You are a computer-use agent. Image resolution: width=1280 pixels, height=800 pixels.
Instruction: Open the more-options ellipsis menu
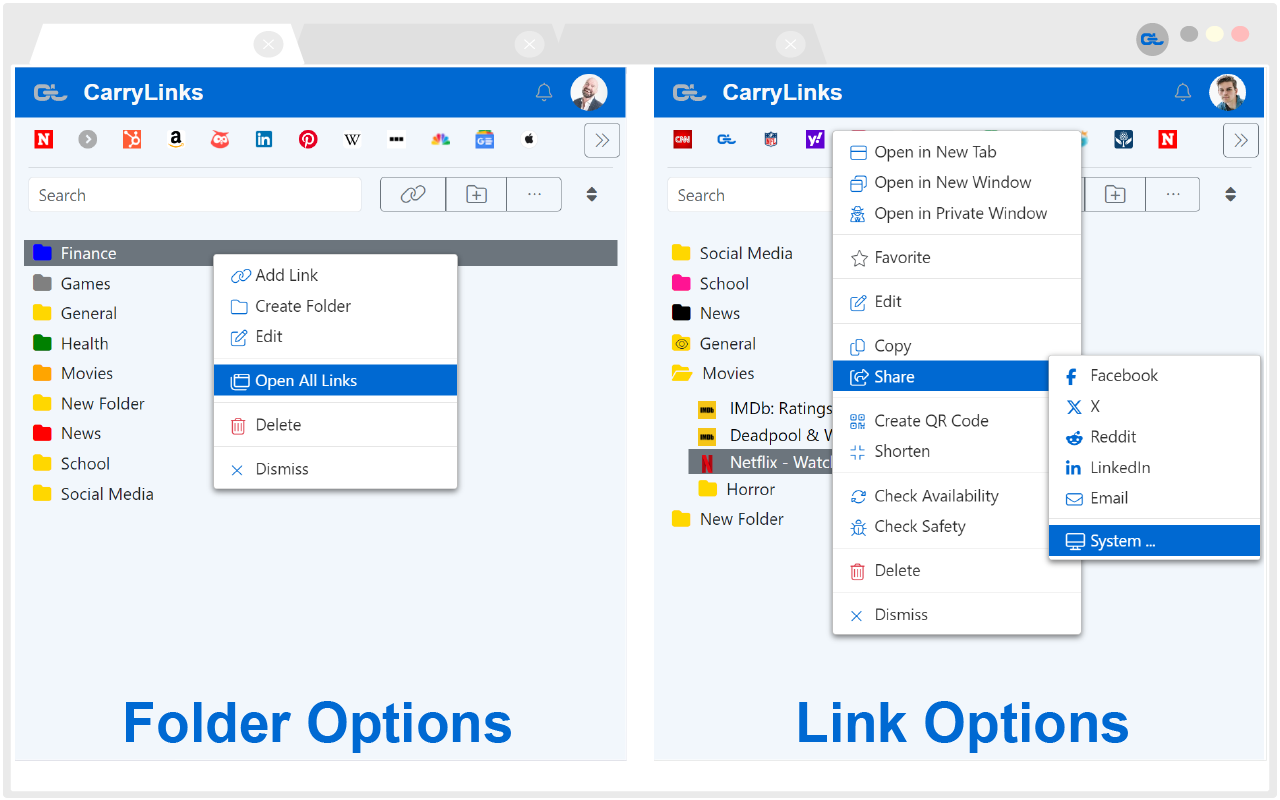[x=534, y=194]
